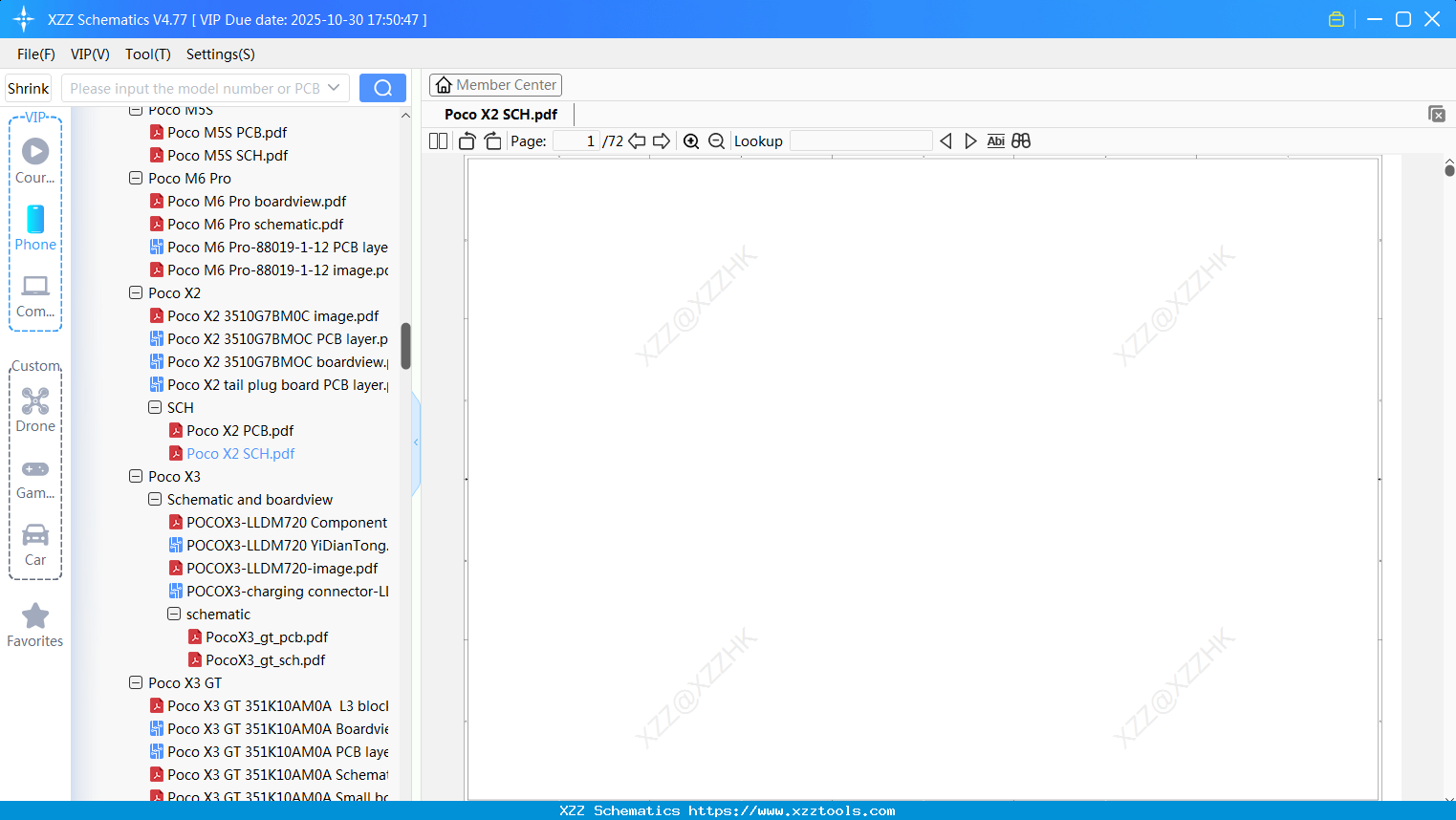Collapse the Poco X3 GT folder
1456x820 pixels.
pyautogui.click(x=136, y=682)
